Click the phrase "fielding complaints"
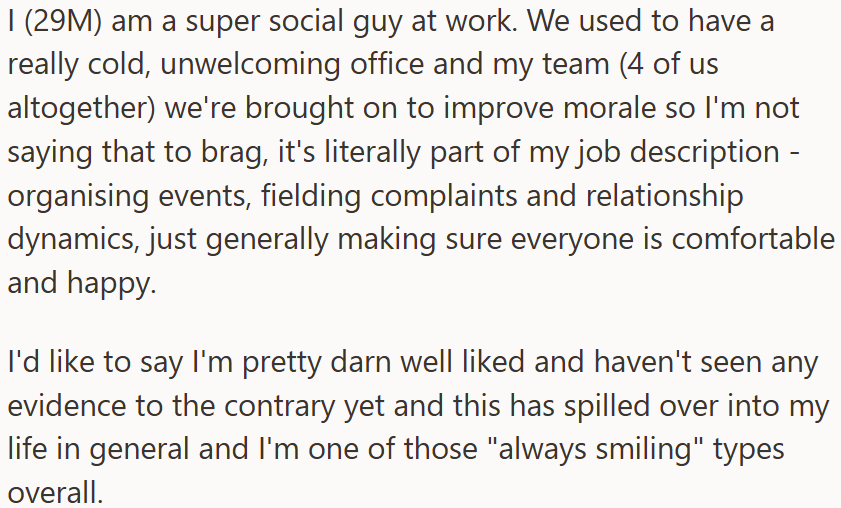The height and width of the screenshot is (508, 841). (x=389, y=196)
